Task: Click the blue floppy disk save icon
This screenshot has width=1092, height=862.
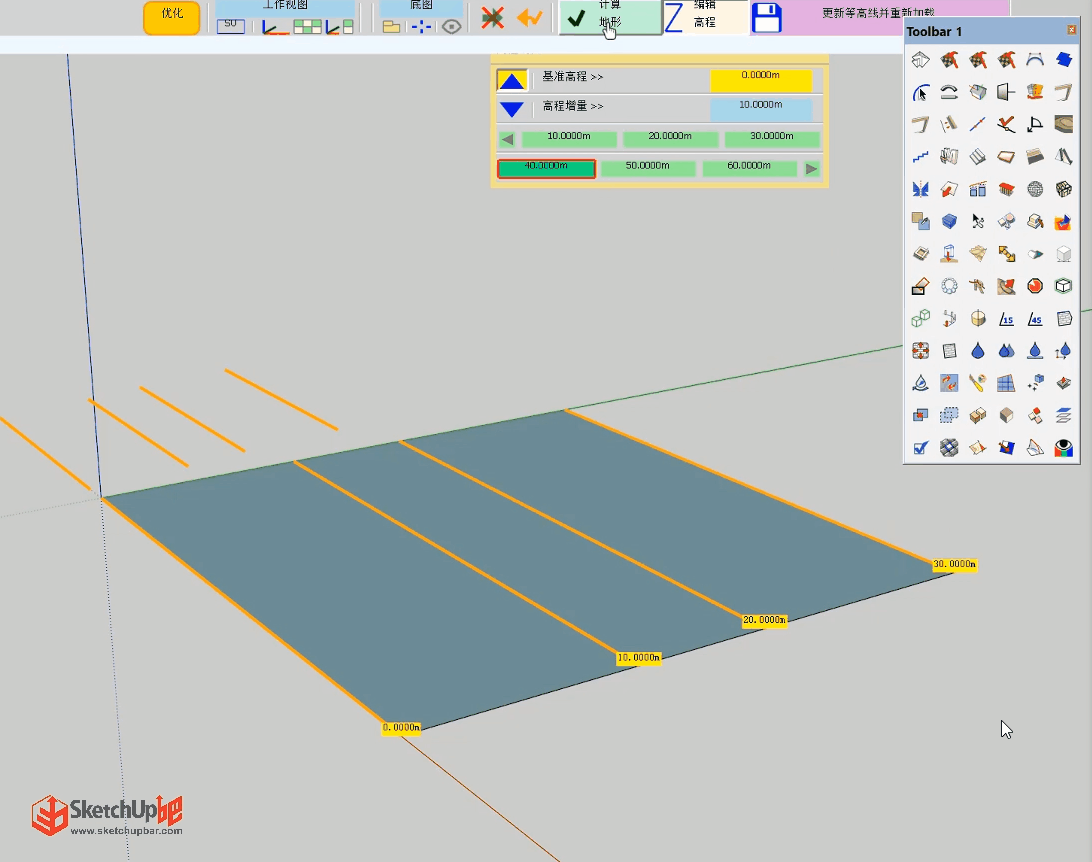Action: coord(766,19)
